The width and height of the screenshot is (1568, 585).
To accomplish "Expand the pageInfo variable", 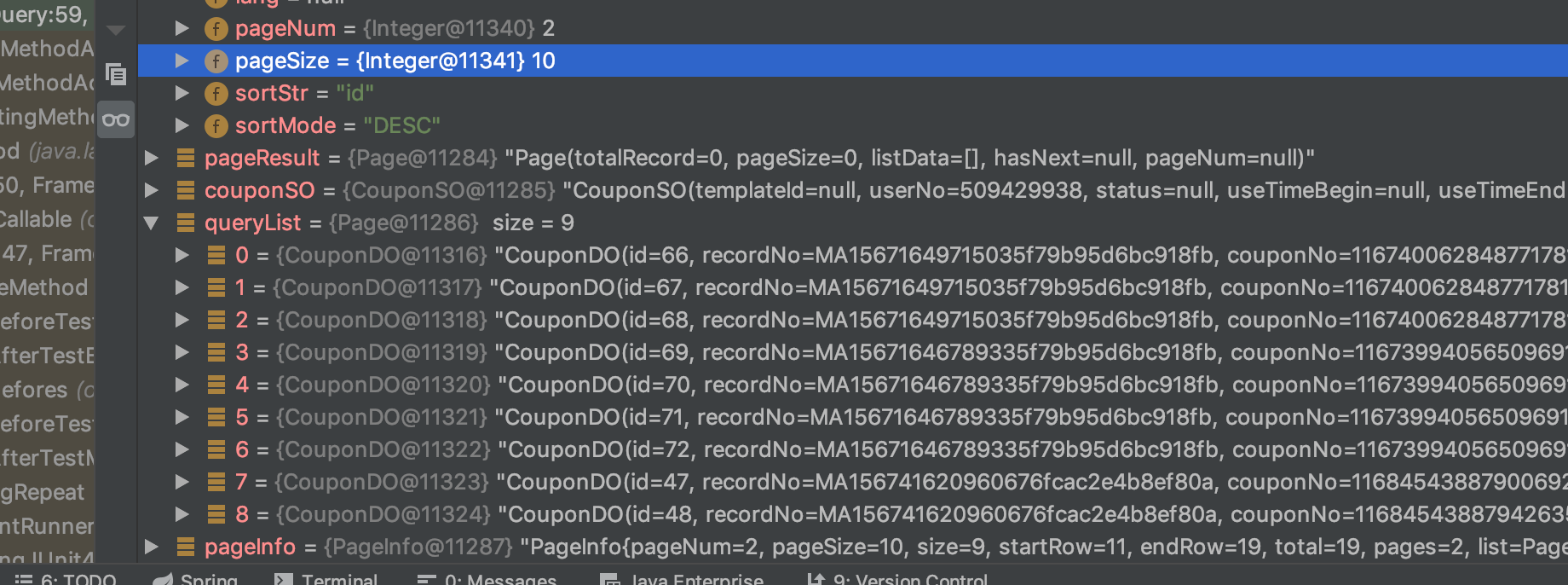I will coord(152,547).
